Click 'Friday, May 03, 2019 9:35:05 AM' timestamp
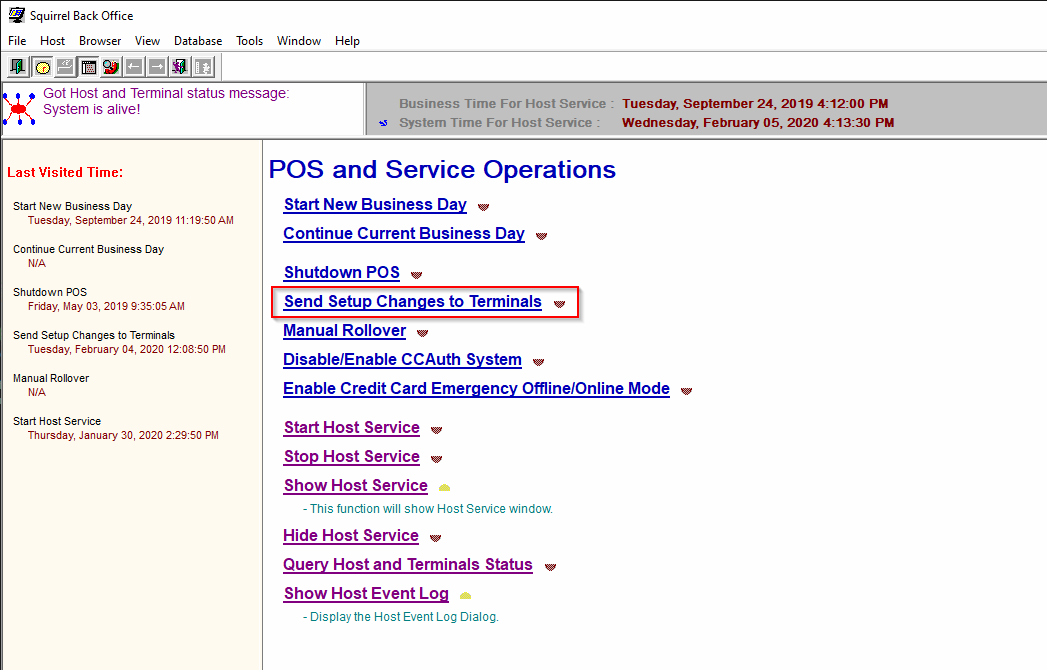Image resolution: width=1047 pixels, height=670 pixels. coord(106,307)
